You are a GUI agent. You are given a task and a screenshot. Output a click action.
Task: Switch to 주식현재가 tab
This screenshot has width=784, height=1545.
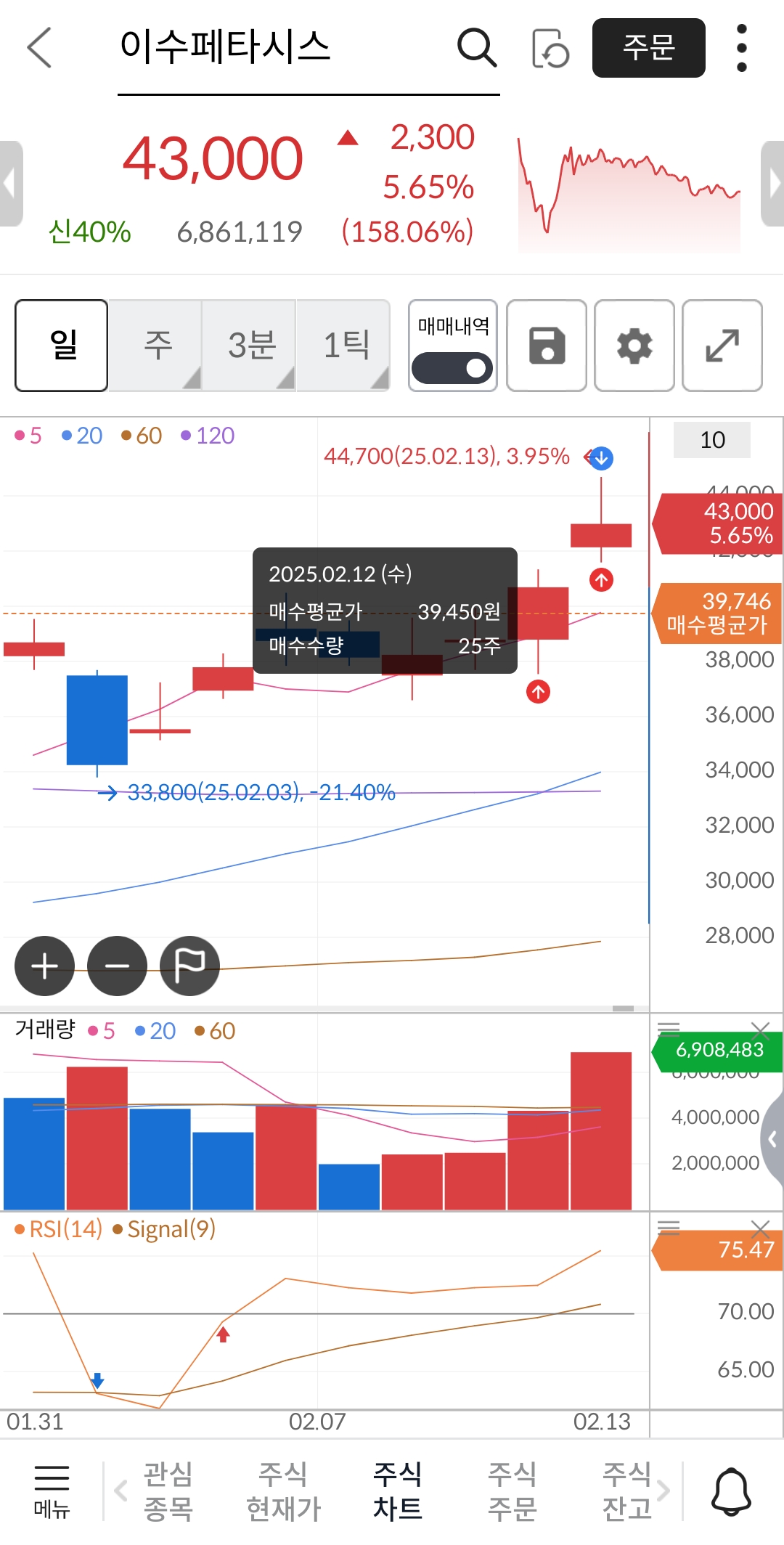pyautogui.click(x=283, y=1491)
